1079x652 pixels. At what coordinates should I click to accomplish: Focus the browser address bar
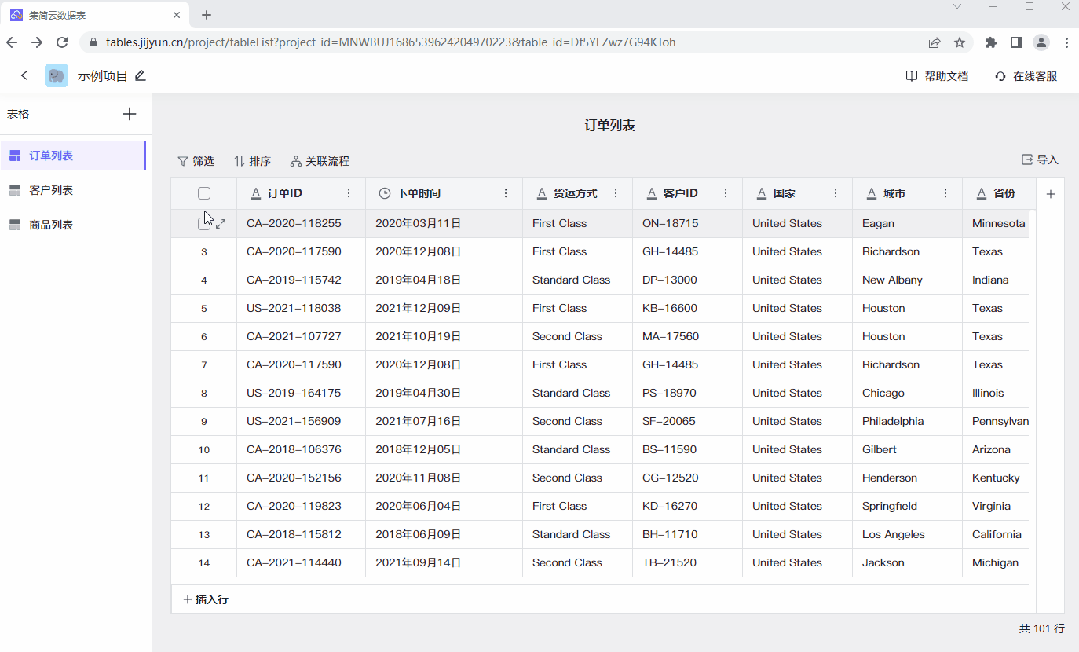point(509,43)
